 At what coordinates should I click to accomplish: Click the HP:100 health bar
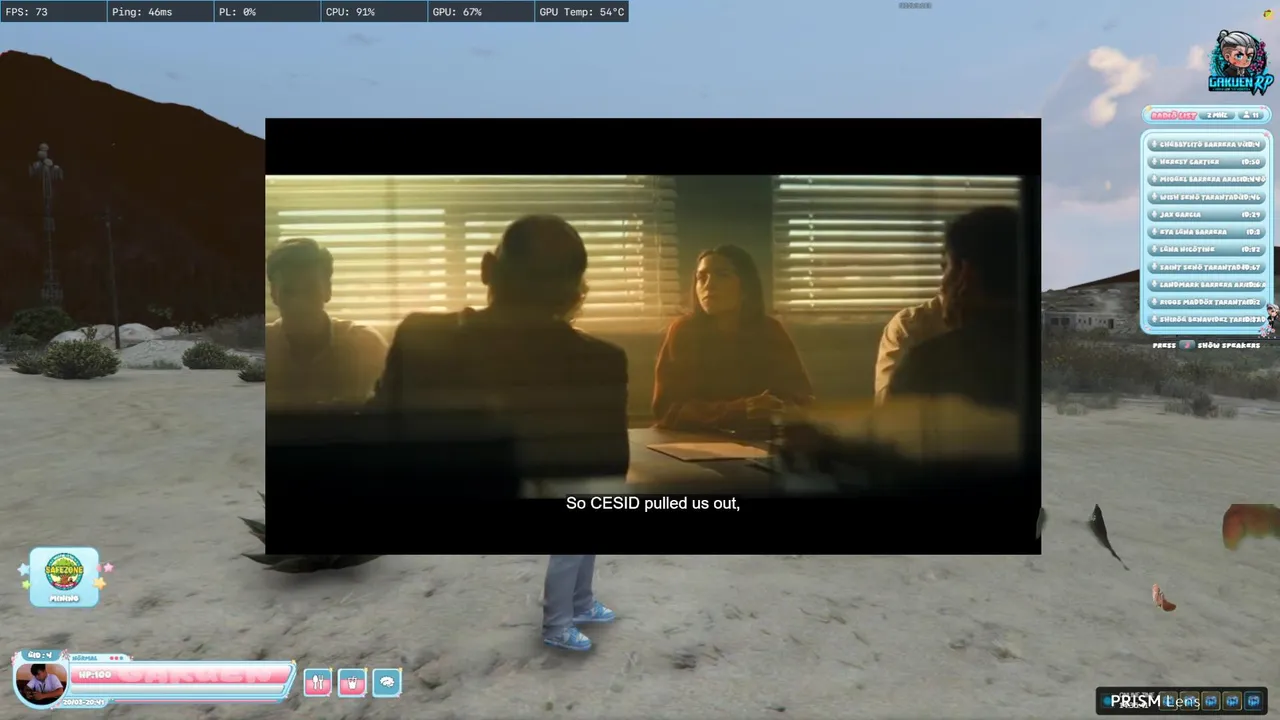pyautogui.click(x=180, y=675)
